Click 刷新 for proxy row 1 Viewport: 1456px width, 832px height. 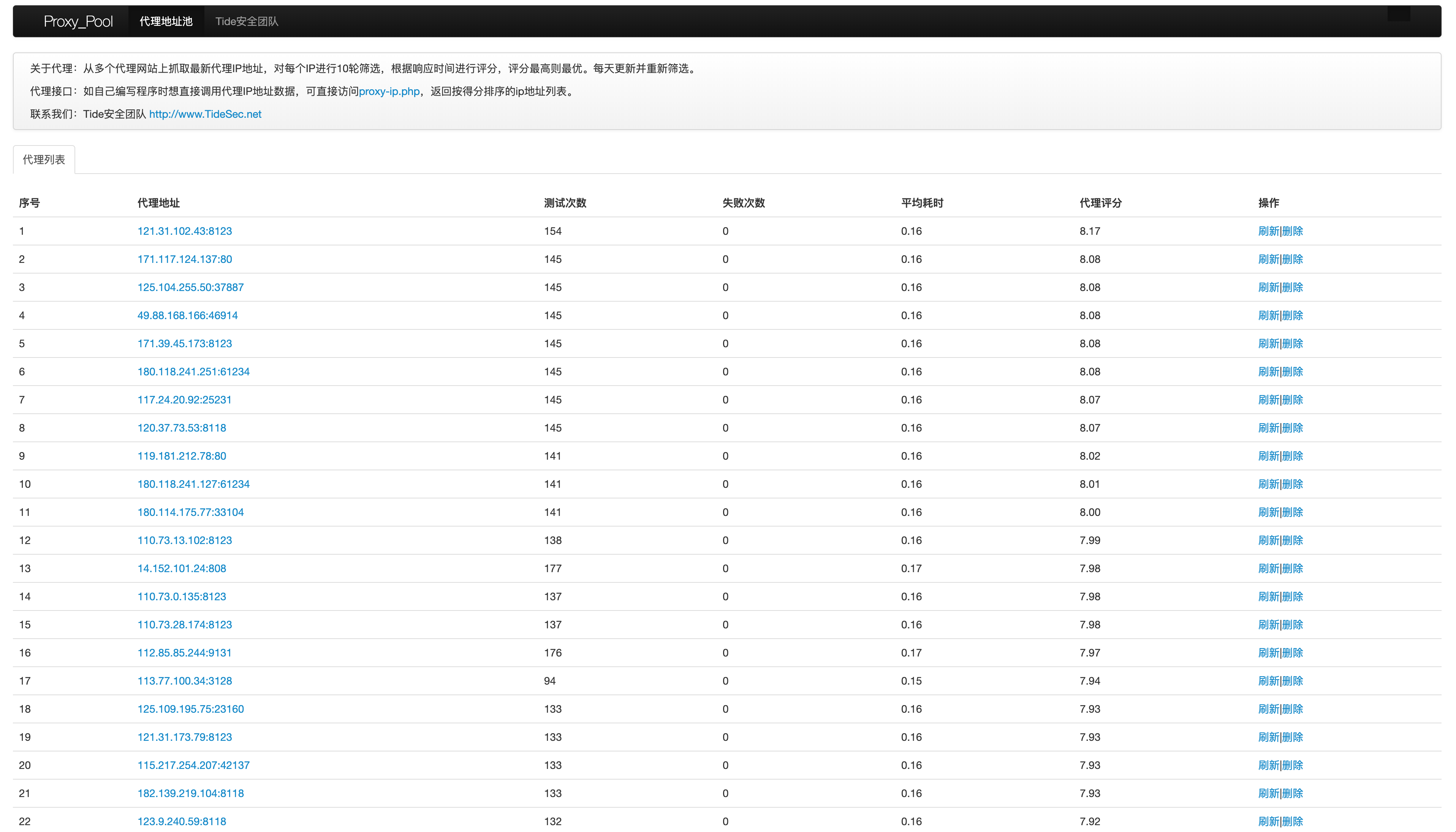1268,231
